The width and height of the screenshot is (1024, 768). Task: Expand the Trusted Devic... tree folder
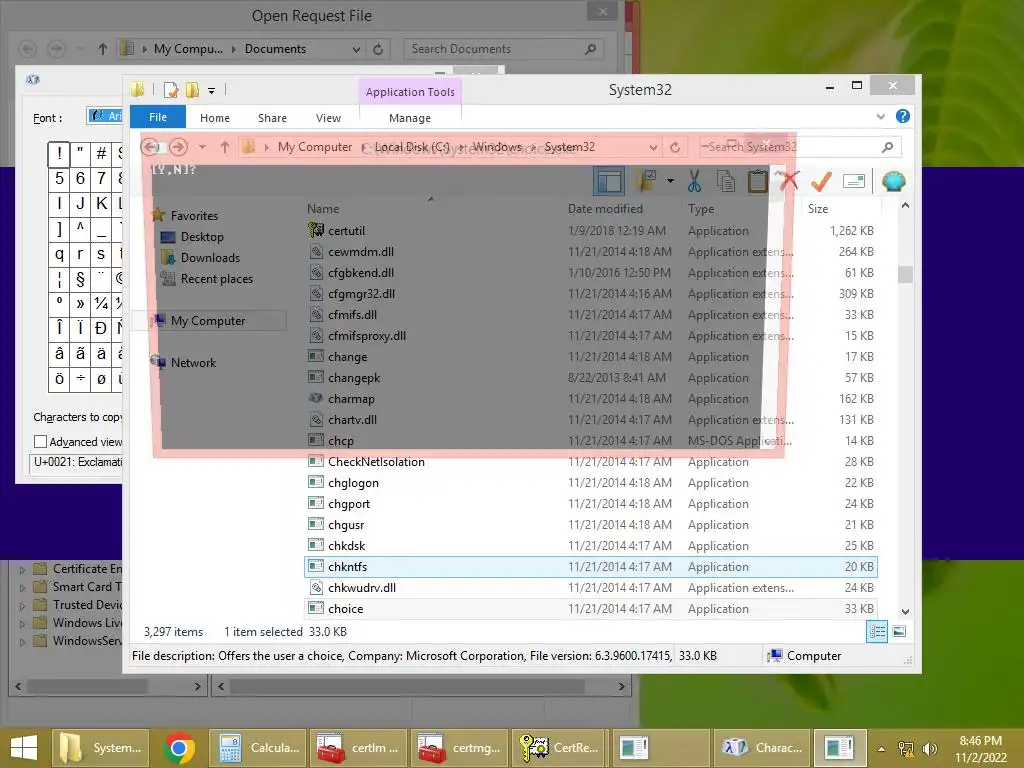[22, 605]
